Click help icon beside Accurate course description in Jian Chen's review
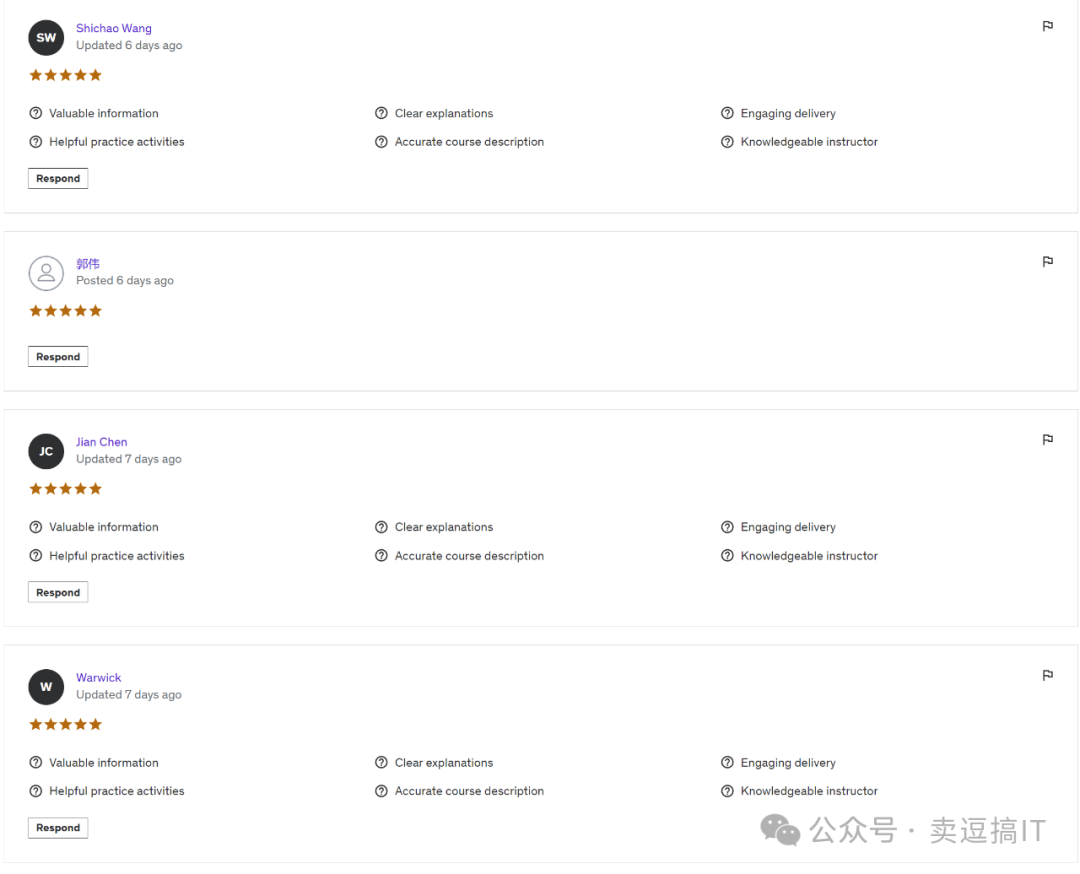1080x874 pixels. (x=382, y=556)
